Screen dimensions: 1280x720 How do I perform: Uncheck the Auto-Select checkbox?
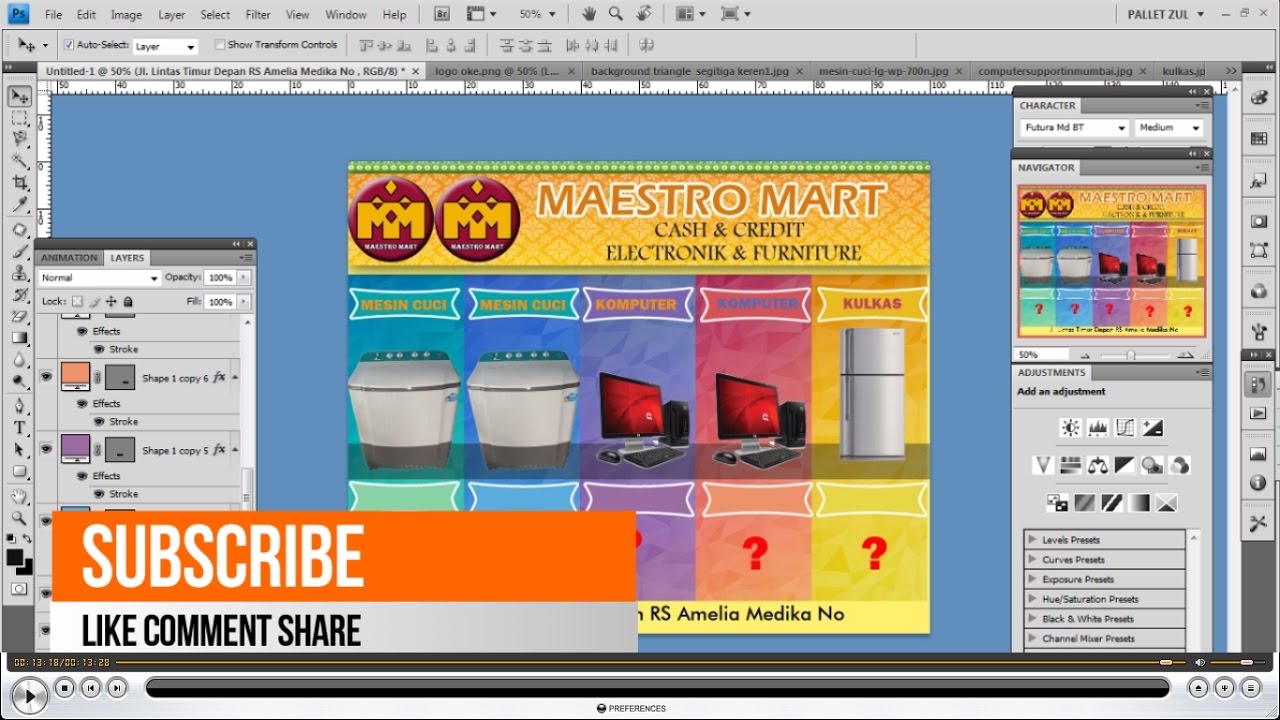click(x=69, y=45)
